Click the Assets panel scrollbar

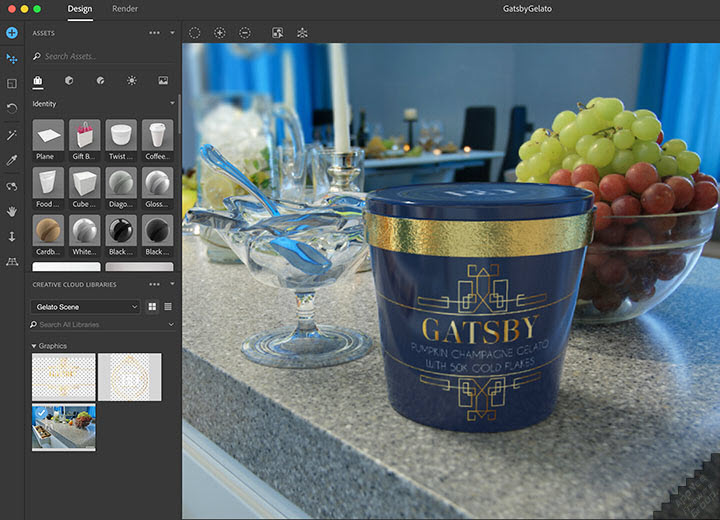[179, 115]
